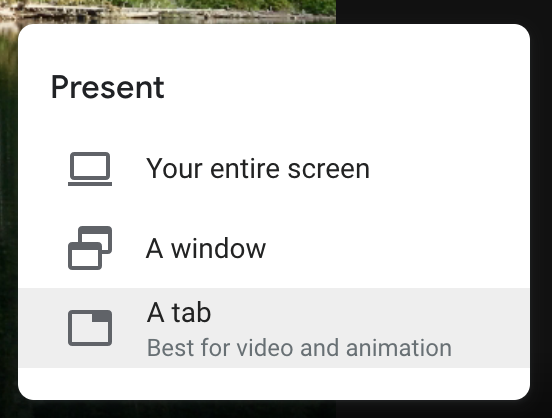The height and width of the screenshot is (418, 552).
Task: Select 'A window' to present
Action: pos(274,248)
